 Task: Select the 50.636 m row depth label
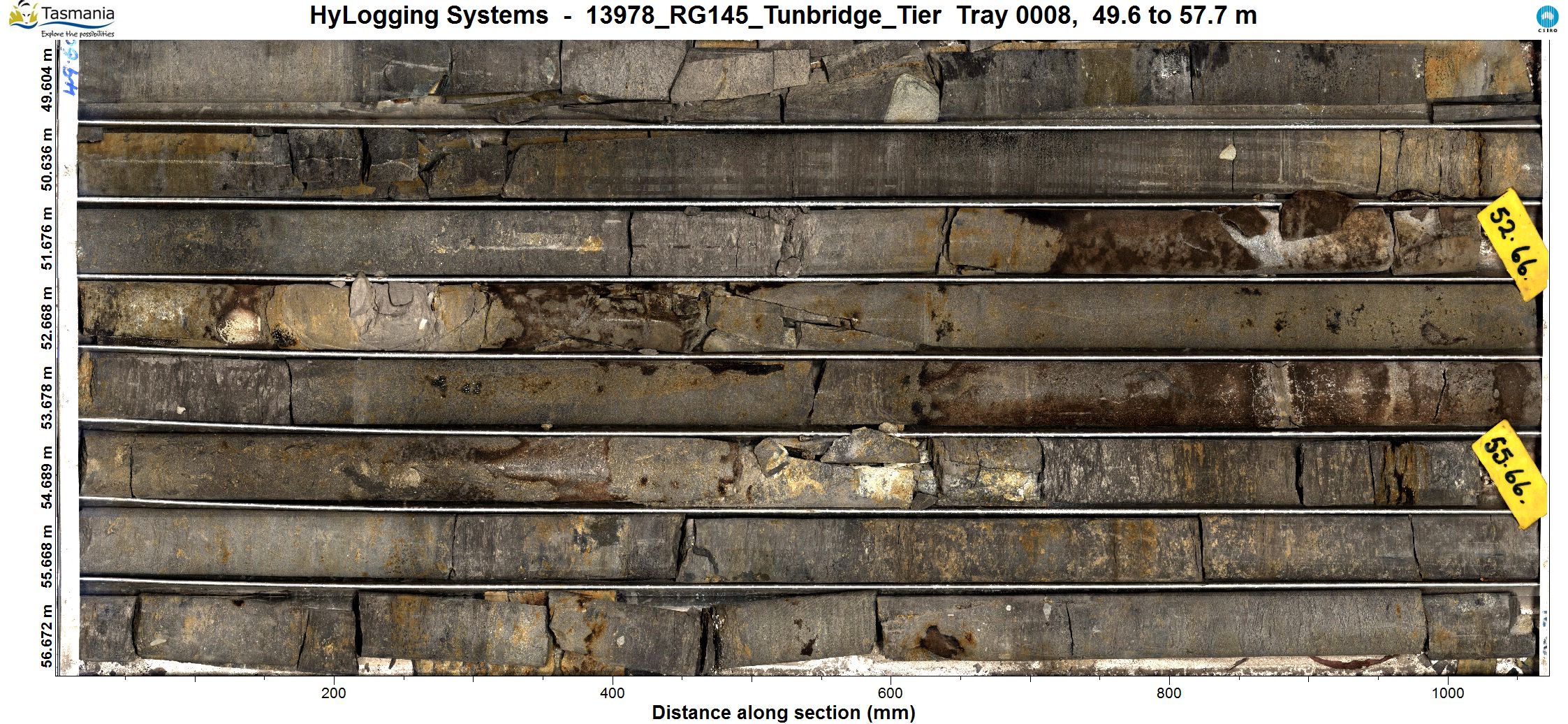click(x=47, y=159)
